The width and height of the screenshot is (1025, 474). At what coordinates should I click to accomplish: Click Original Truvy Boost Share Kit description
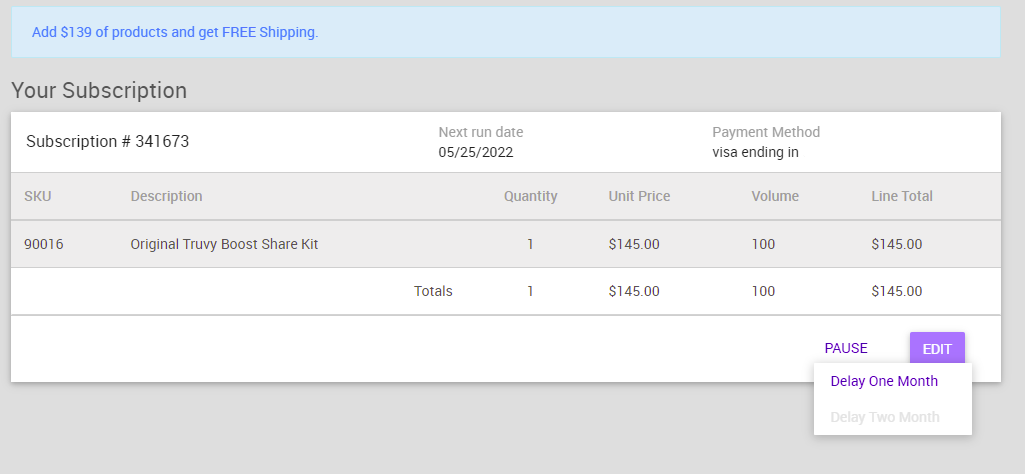[224, 245]
